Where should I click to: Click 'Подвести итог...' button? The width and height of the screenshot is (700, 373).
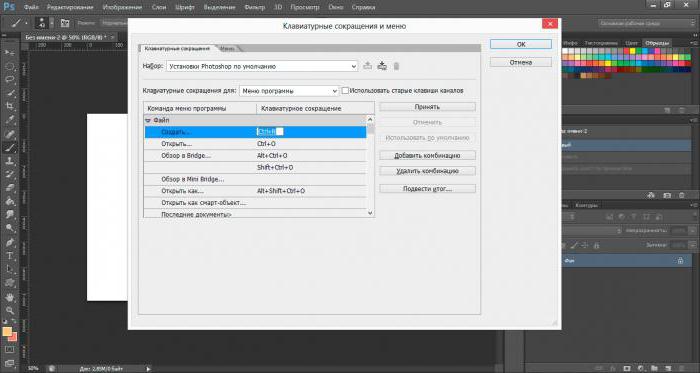click(427, 189)
